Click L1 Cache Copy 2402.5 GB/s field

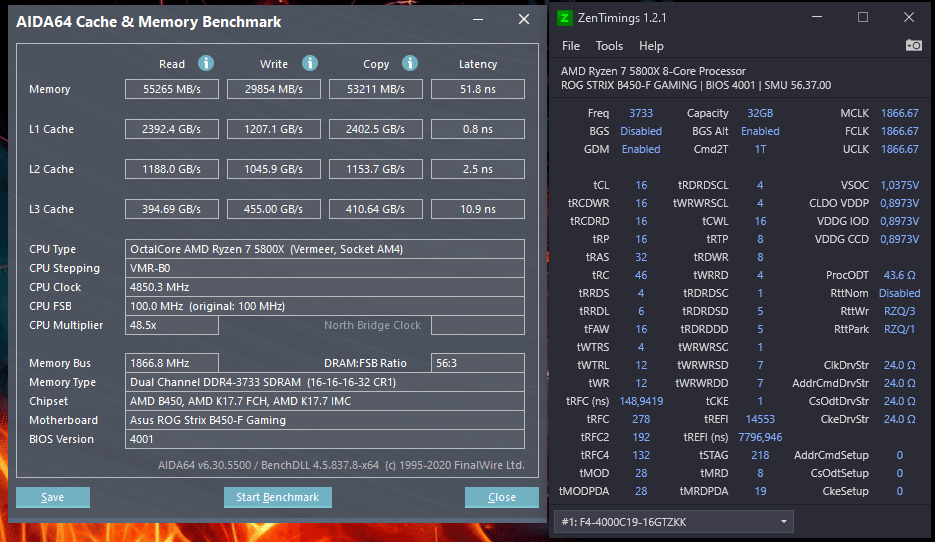[376, 129]
